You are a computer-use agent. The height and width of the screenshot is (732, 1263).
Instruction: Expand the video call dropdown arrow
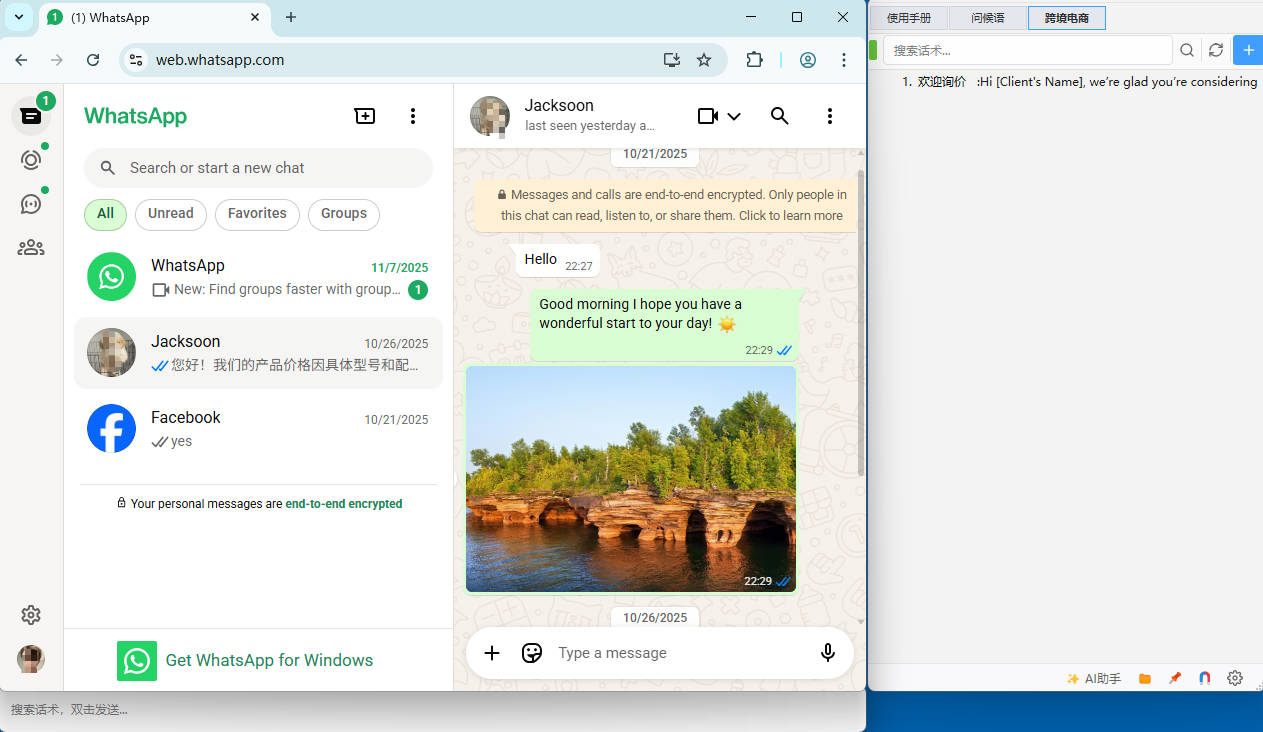point(732,116)
